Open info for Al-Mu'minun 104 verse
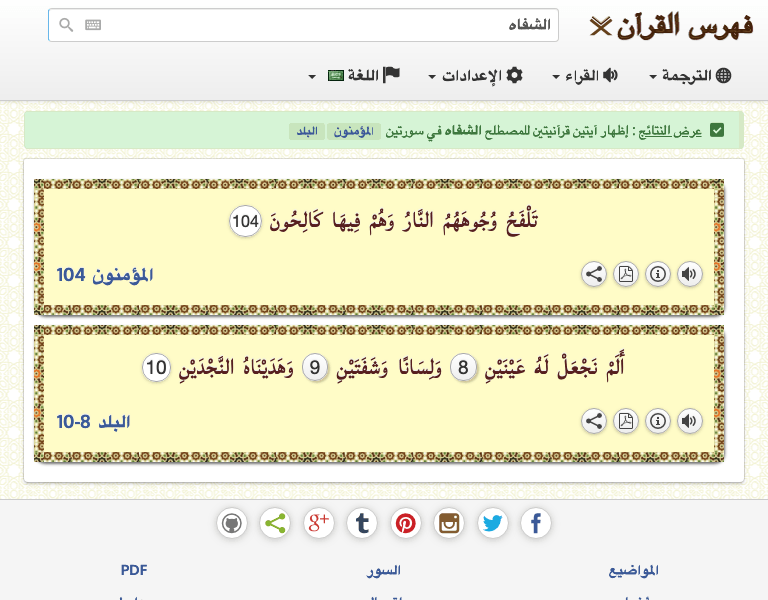This screenshot has width=768, height=600. click(x=657, y=274)
